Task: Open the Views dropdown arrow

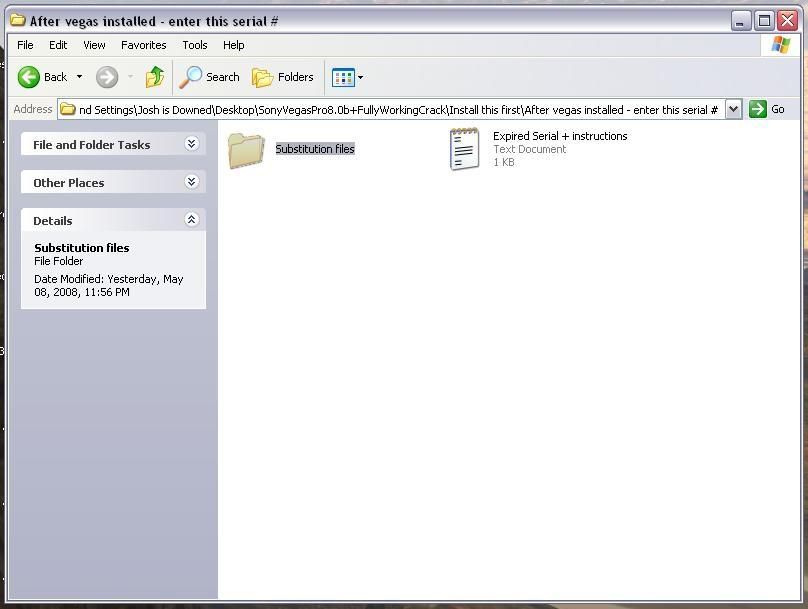Action: coord(360,78)
